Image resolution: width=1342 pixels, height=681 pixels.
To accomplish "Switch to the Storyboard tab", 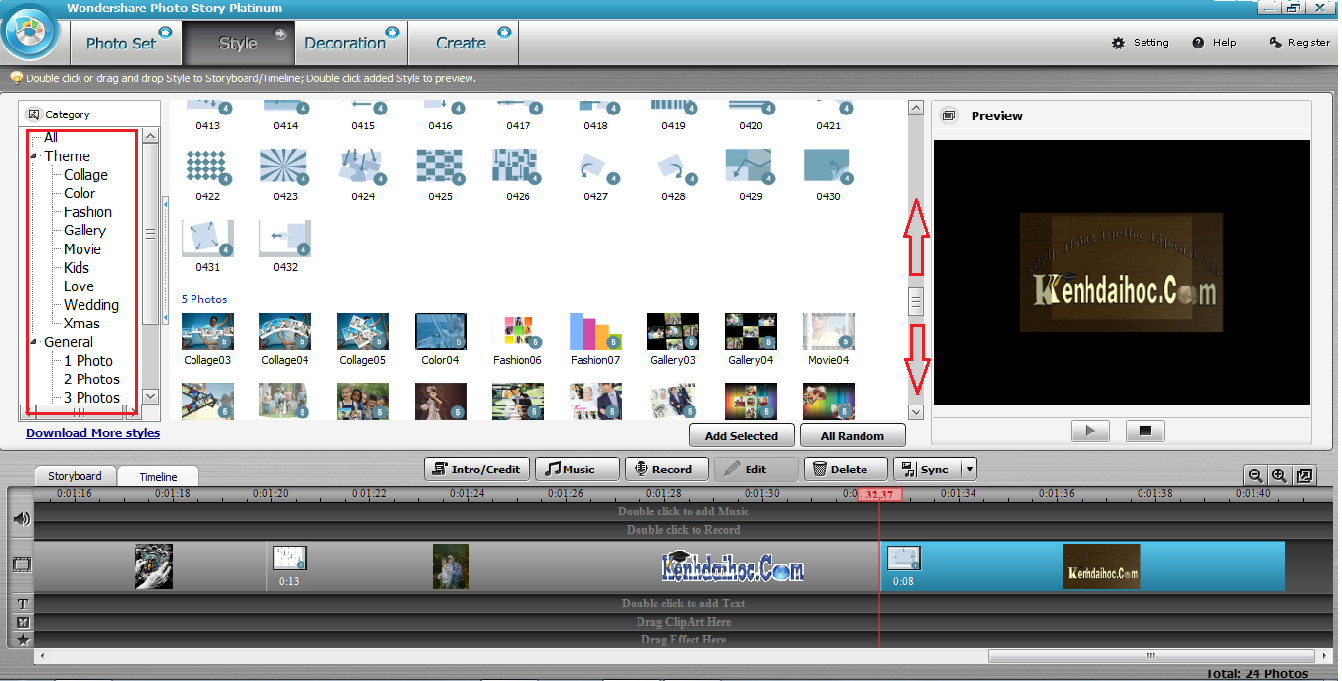I will click(75, 476).
